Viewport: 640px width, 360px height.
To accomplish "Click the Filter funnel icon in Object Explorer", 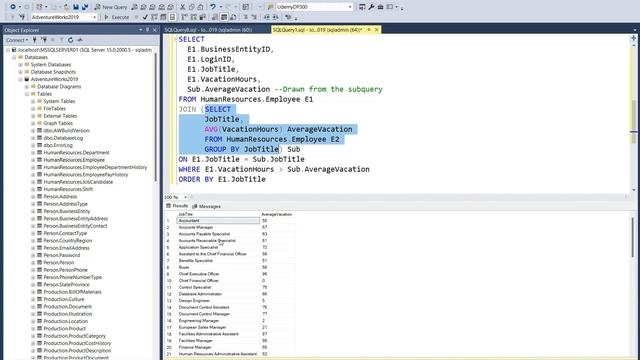I will click(x=61, y=40).
